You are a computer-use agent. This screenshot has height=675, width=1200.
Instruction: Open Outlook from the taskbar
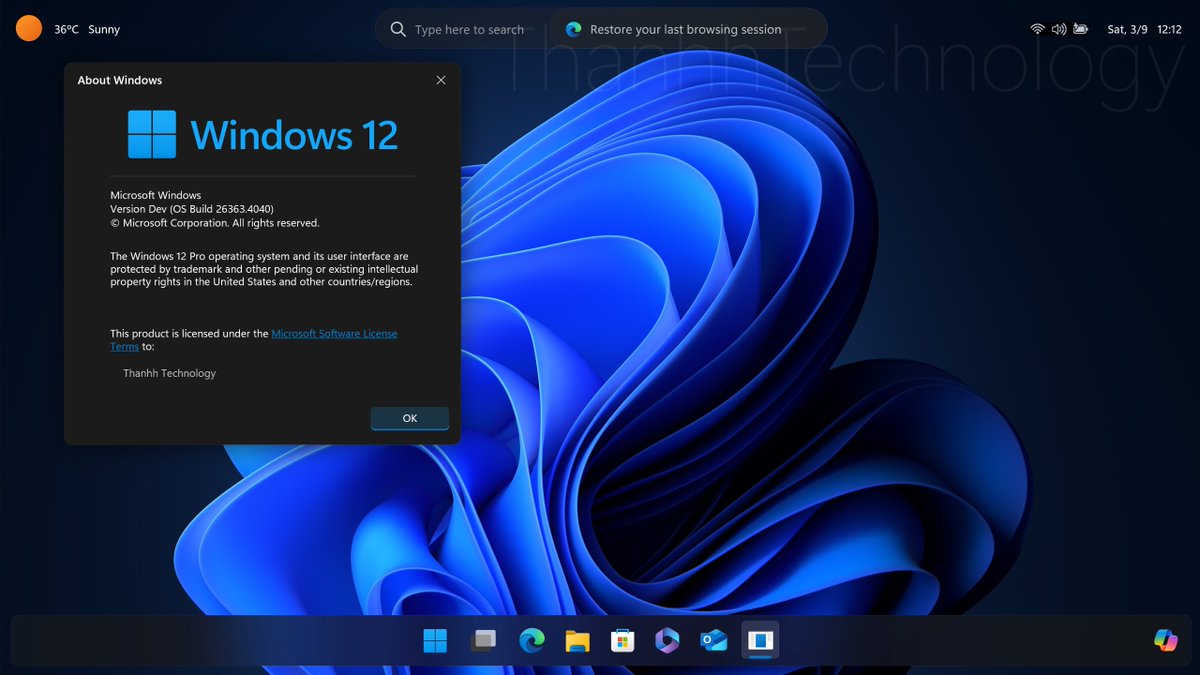point(714,641)
